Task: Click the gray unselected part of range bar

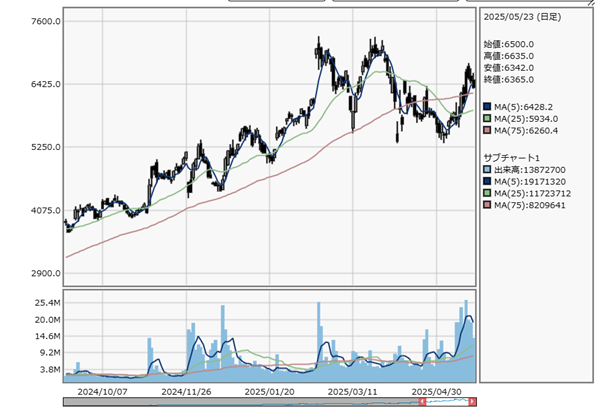Action: tap(241, 402)
